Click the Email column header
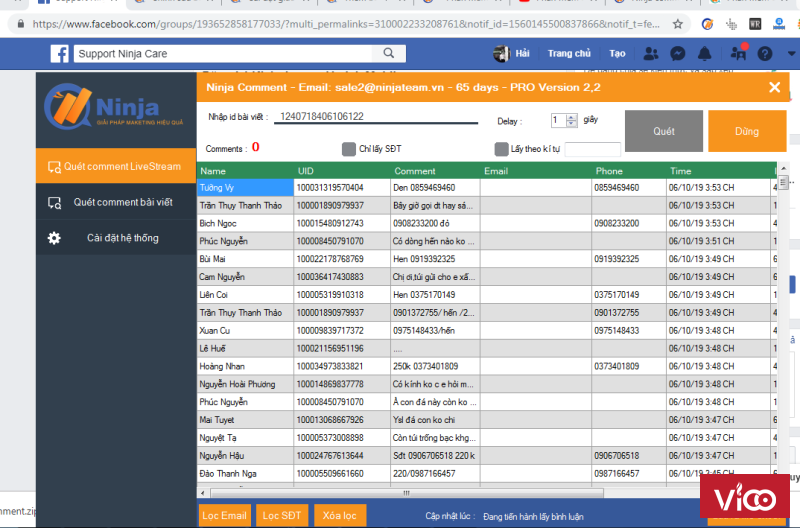Image resolution: width=800 pixels, height=528 pixels. click(x=536, y=171)
